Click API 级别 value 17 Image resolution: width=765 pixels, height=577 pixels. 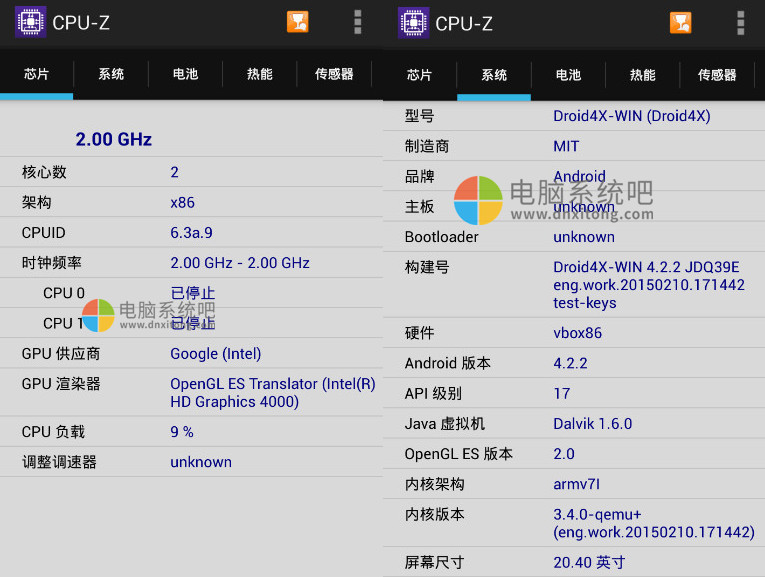[562, 394]
